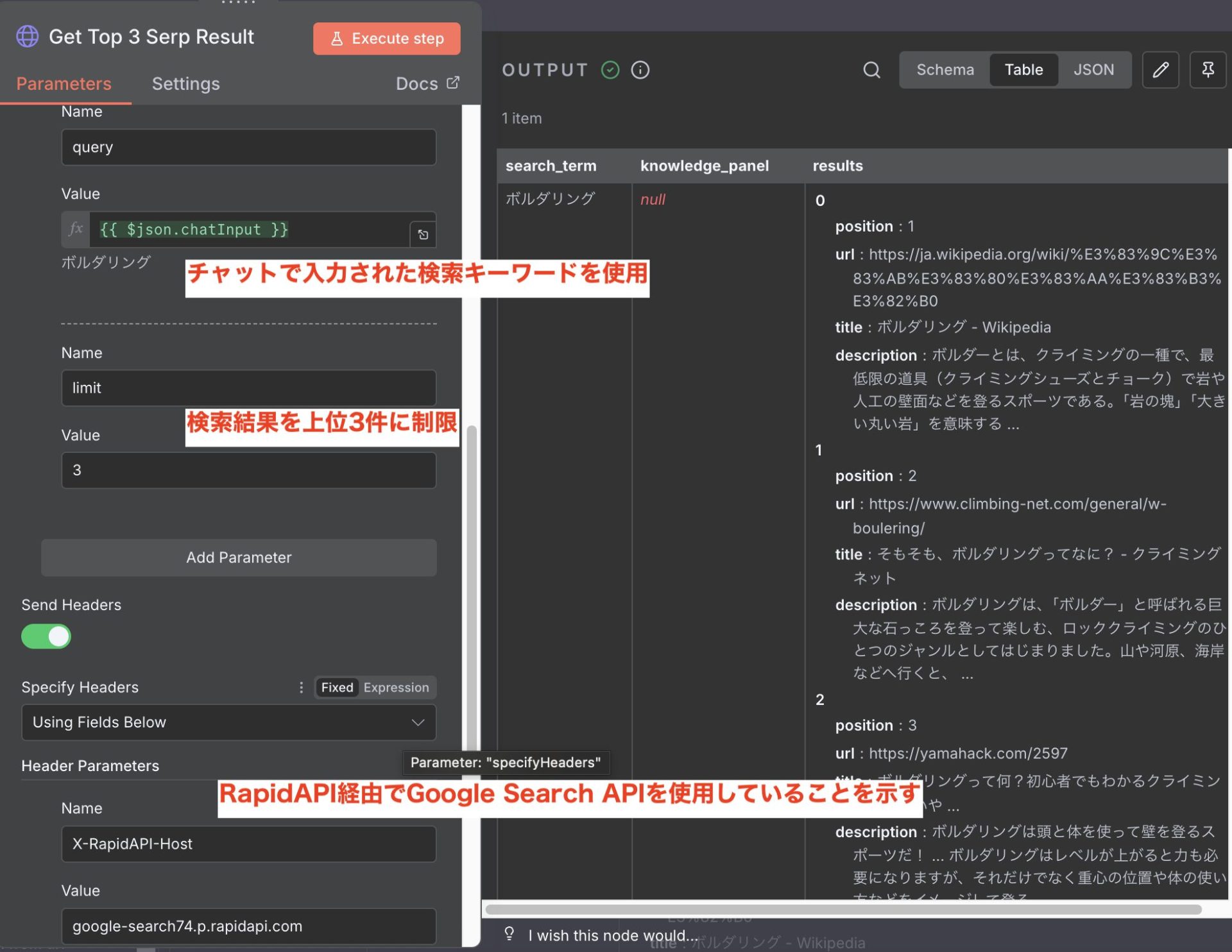The width and height of the screenshot is (1232, 952).
Task: Expand Using Fields Below dropdown
Action: 229,722
